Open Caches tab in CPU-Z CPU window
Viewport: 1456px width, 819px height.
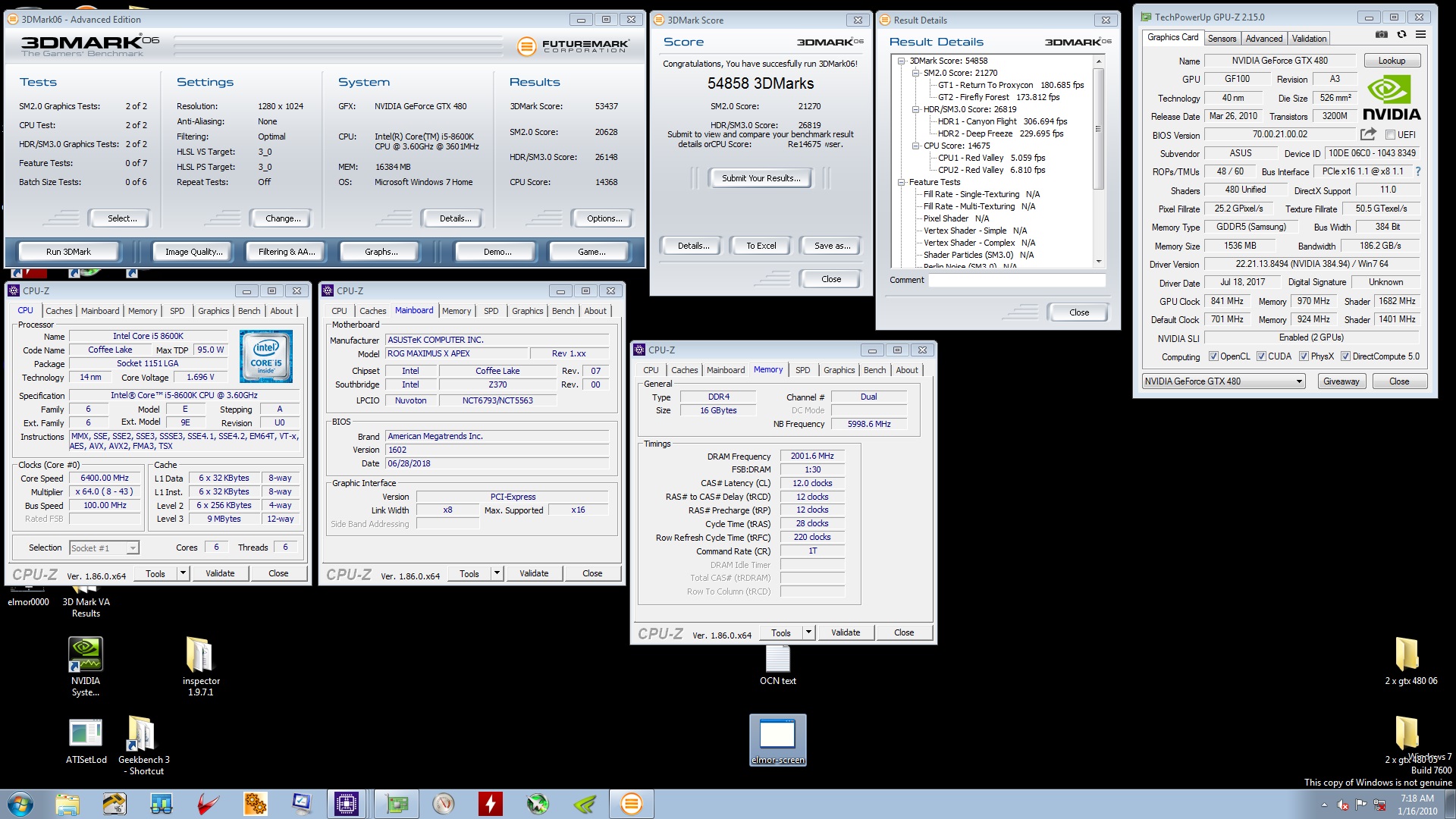coord(58,311)
